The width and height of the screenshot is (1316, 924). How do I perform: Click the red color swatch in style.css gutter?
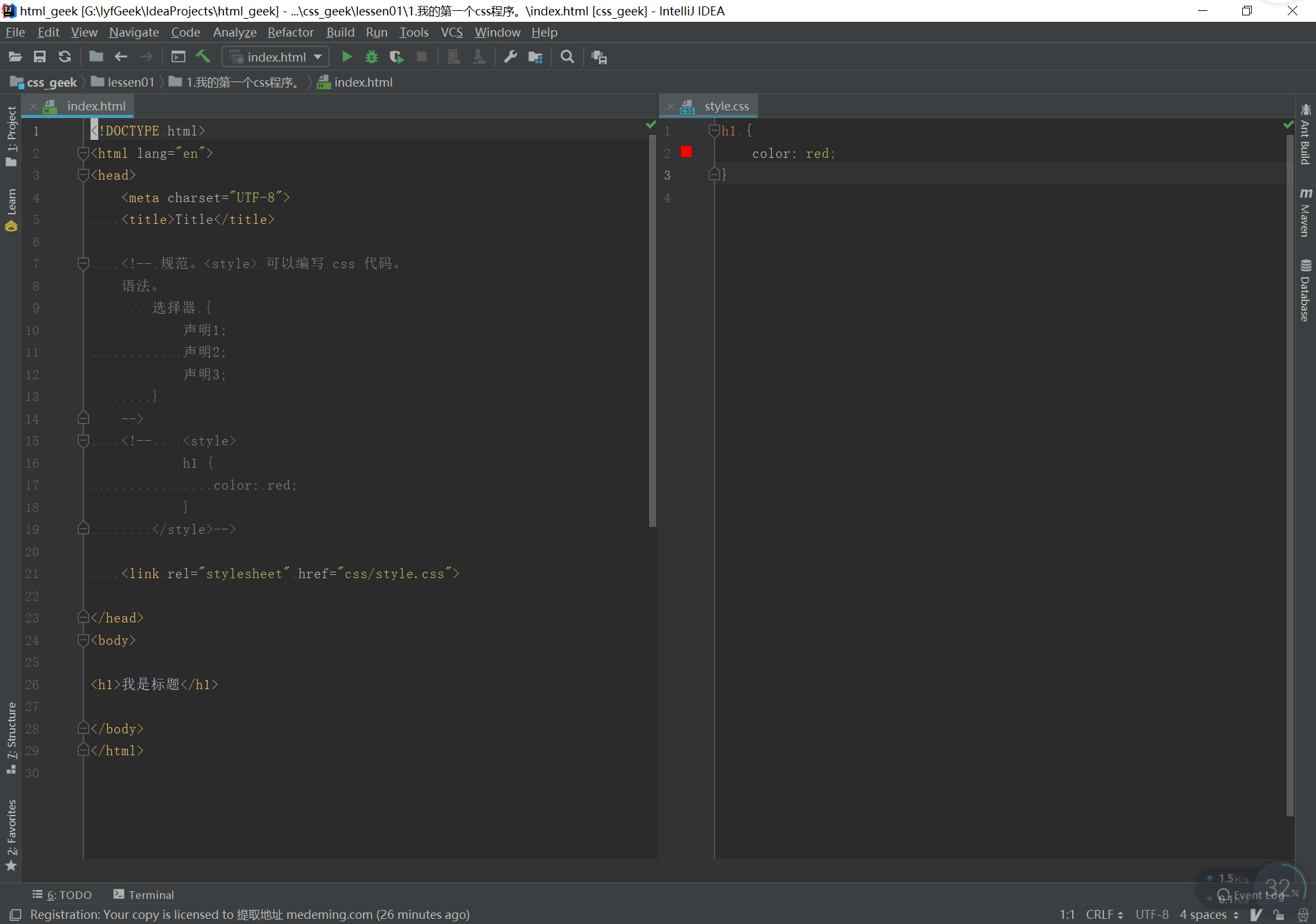[686, 152]
